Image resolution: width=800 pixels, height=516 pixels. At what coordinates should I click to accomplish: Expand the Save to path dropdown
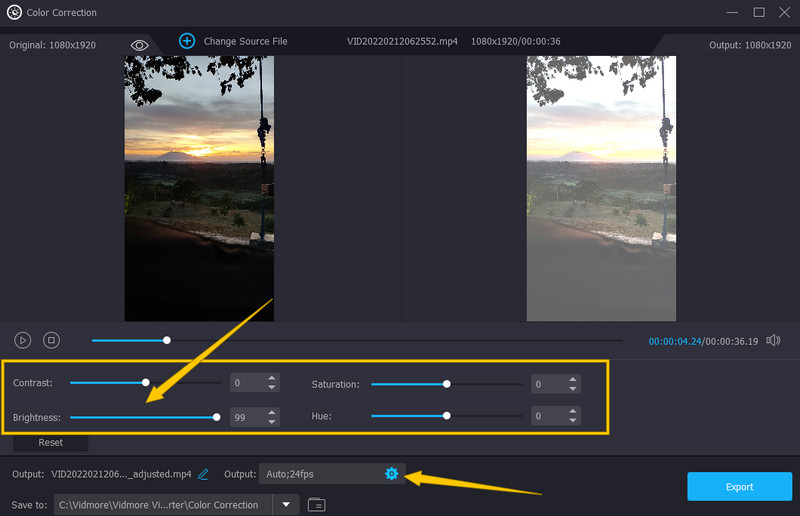(x=286, y=505)
